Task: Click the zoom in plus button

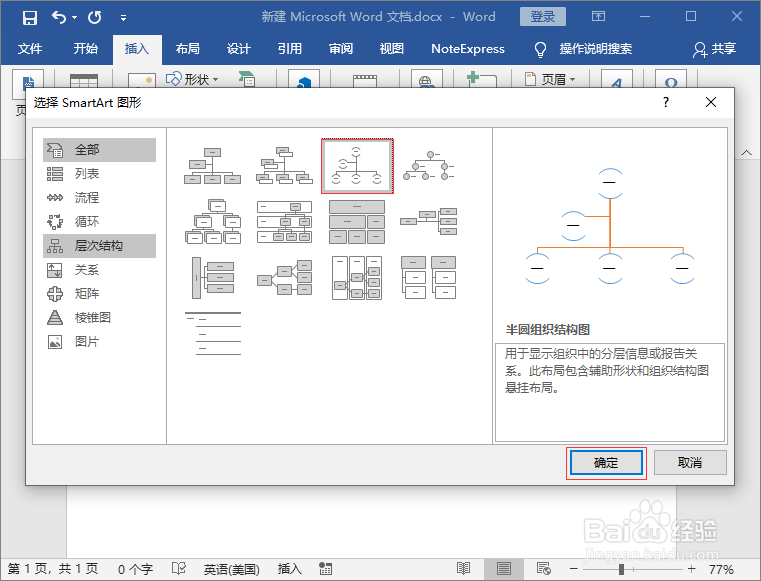Action: click(692, 569)
